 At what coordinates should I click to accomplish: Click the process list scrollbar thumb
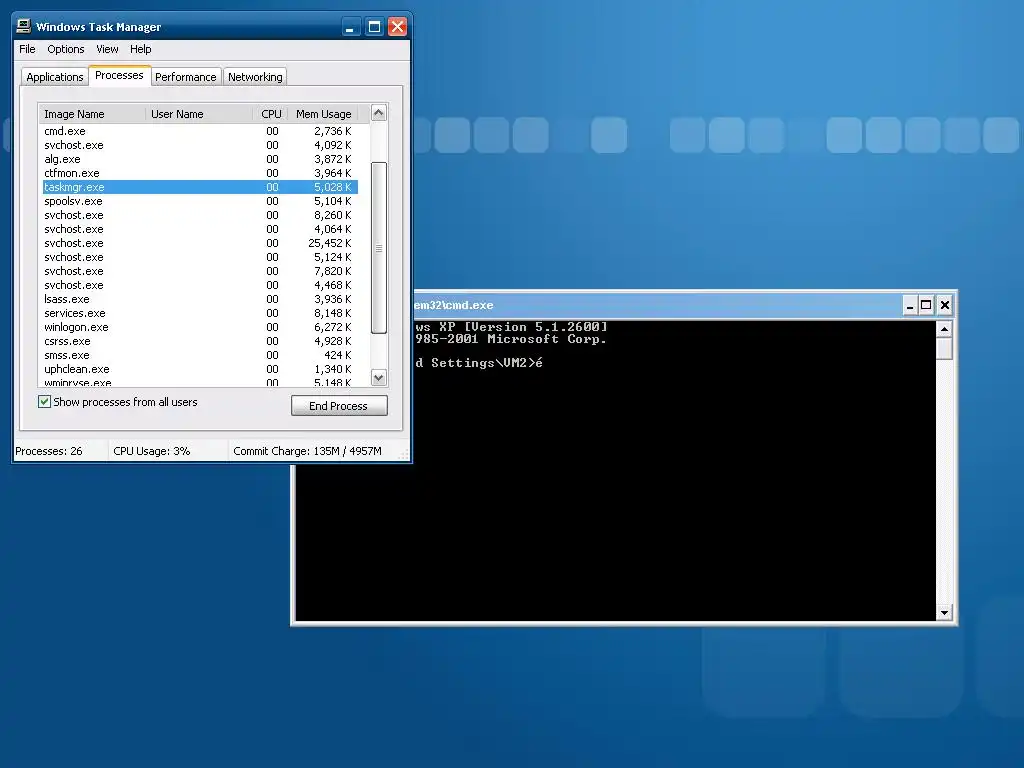[x=379, y=248]
